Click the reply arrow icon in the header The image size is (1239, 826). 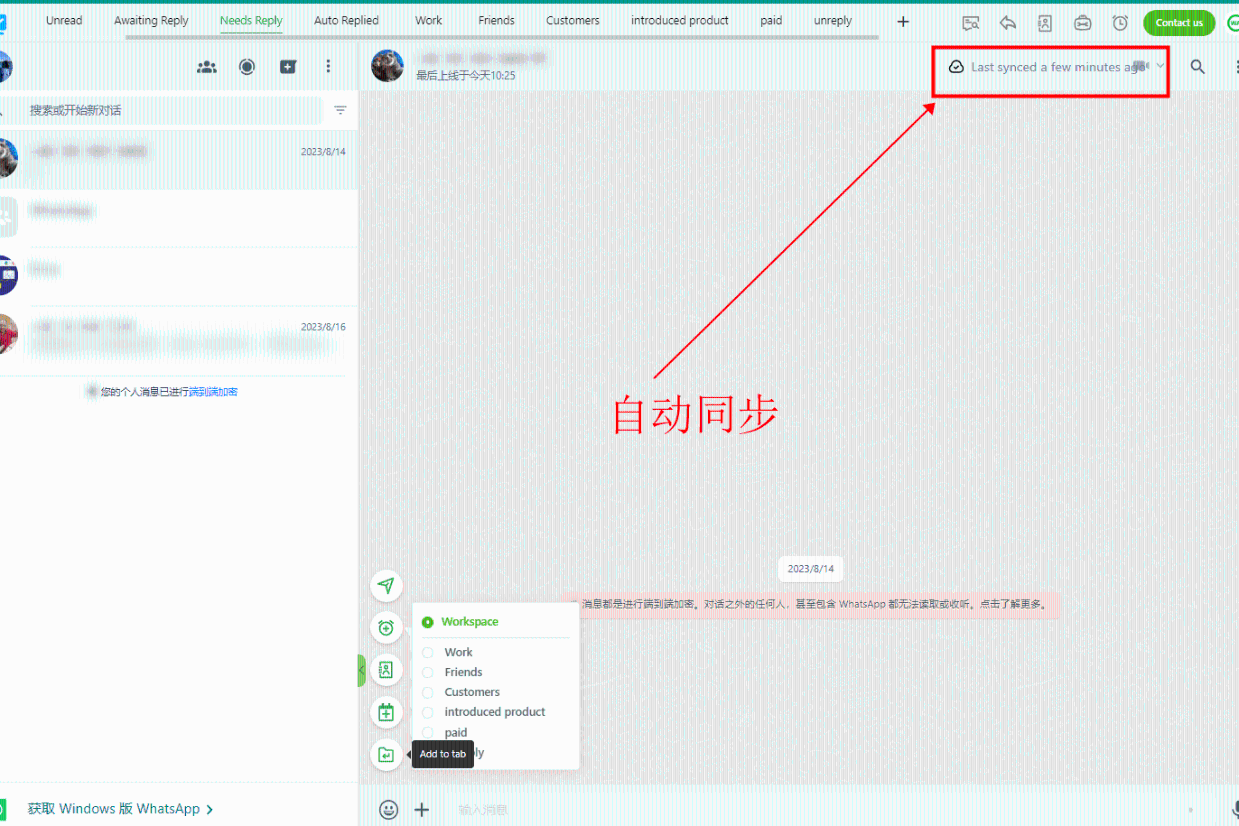[1007, 22]
